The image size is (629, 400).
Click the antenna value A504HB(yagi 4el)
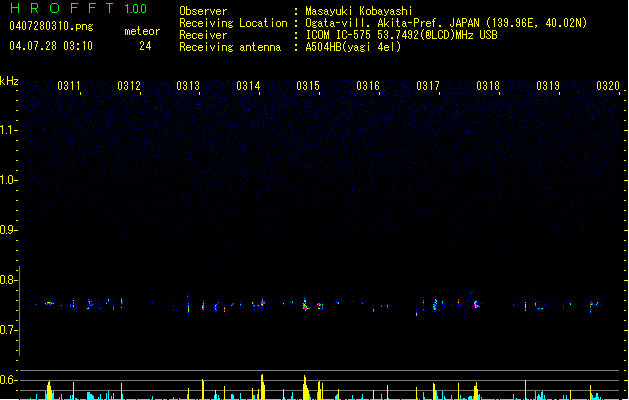(353, 47)
